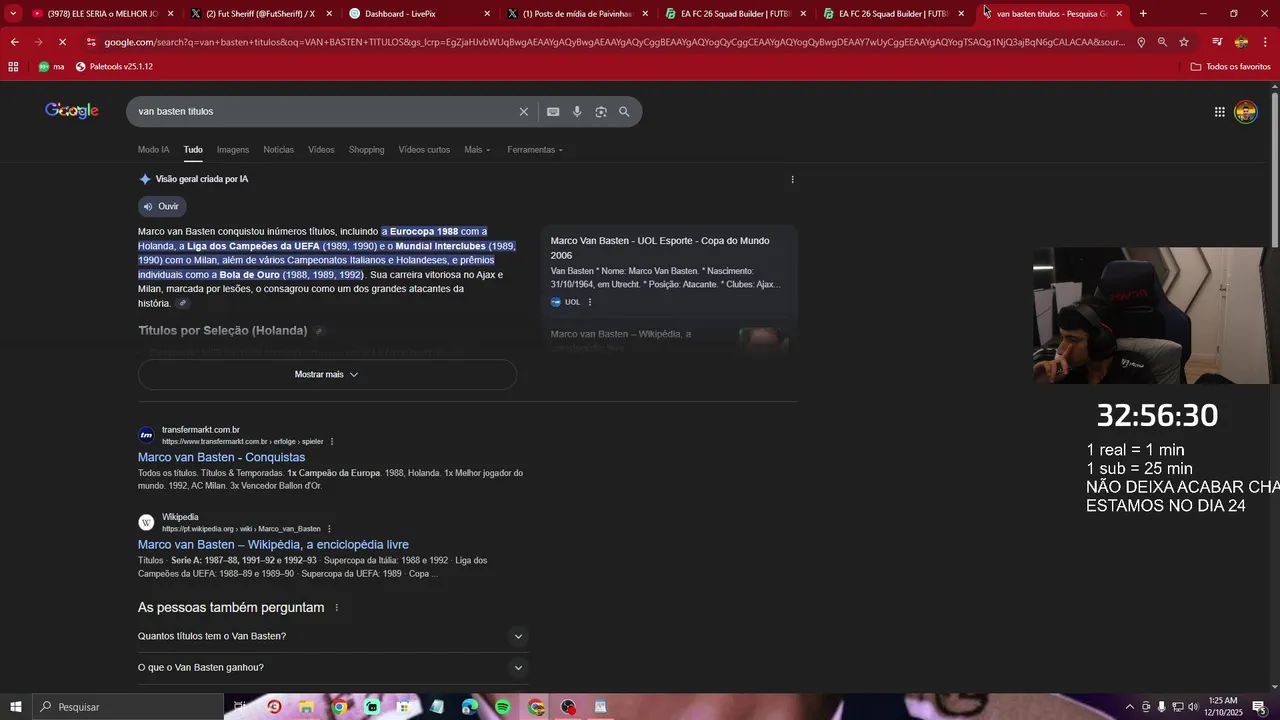The width and height of the screenshot is (1280, 720).
Task: Open the taskbar volume control
Action: tap(1196, 707)
